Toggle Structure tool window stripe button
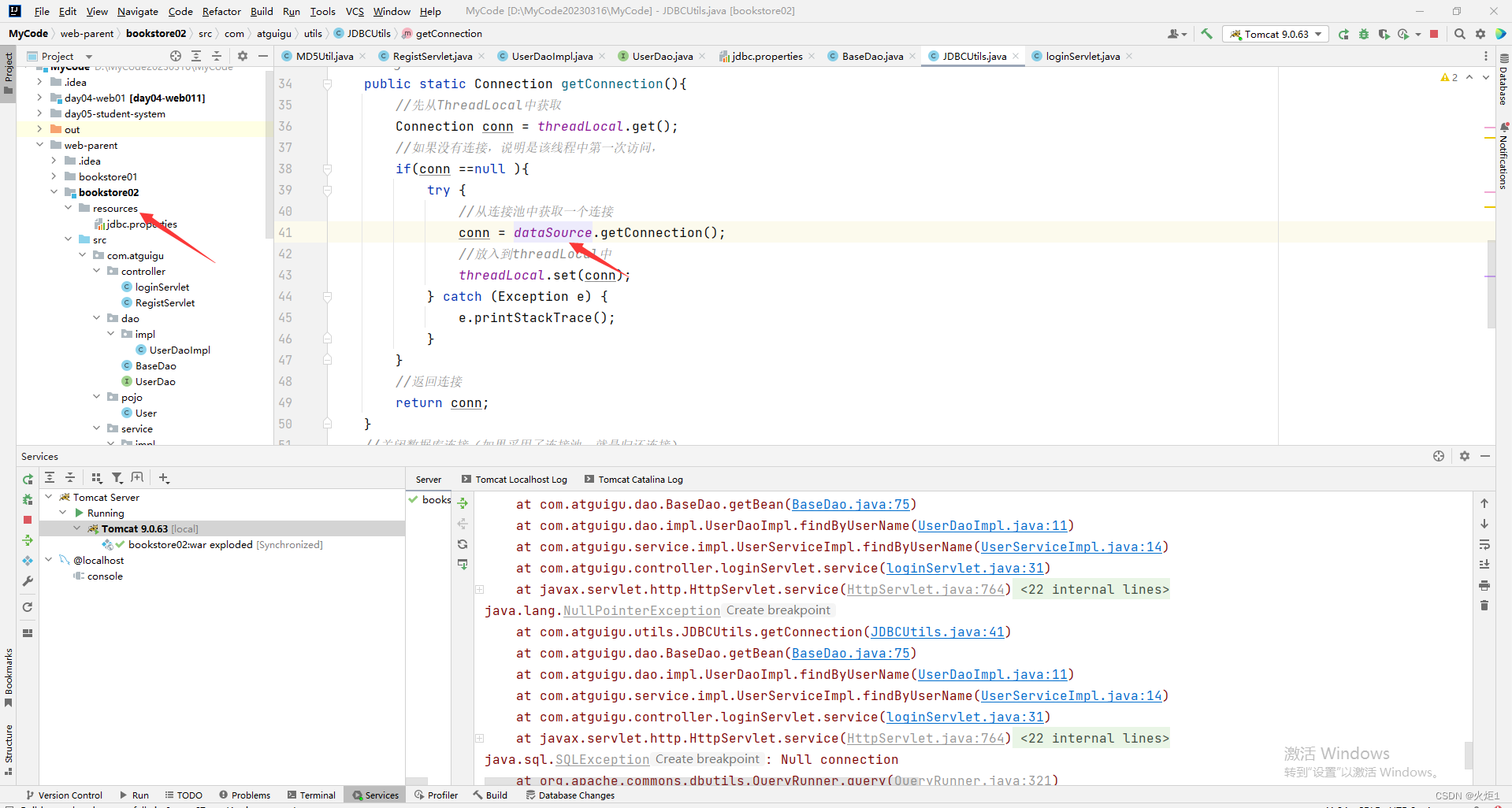Screen dimensions: 1512x808 (8, 749)
